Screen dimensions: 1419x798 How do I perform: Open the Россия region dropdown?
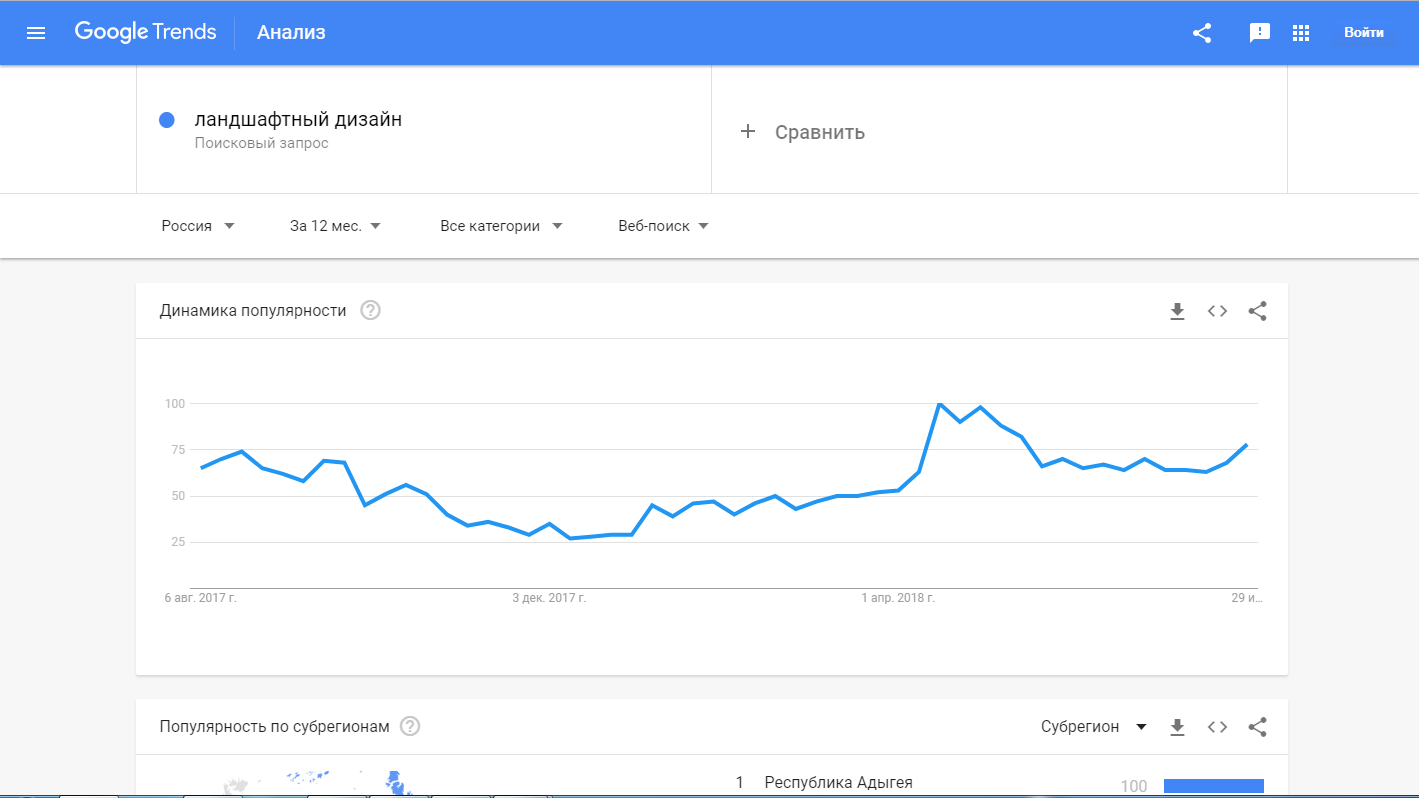pyautogui.click(x=198, y=226)
